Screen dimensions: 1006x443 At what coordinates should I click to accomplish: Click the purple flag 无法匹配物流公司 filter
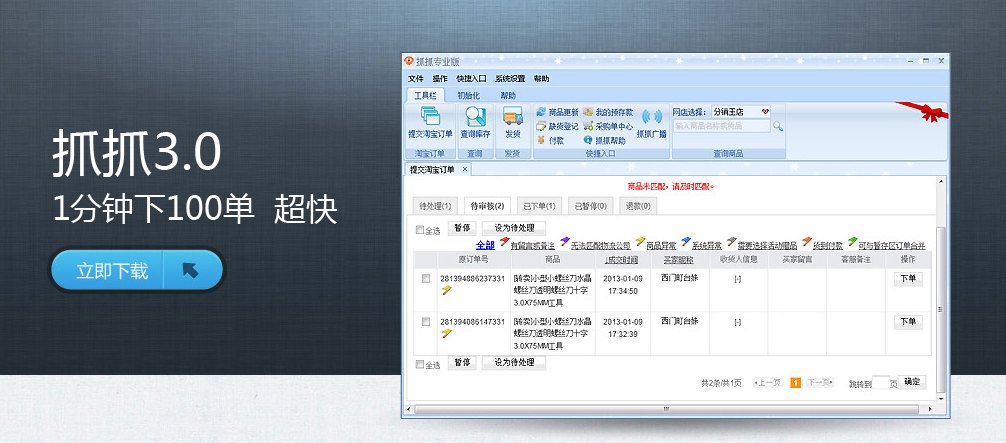(565, 242)
